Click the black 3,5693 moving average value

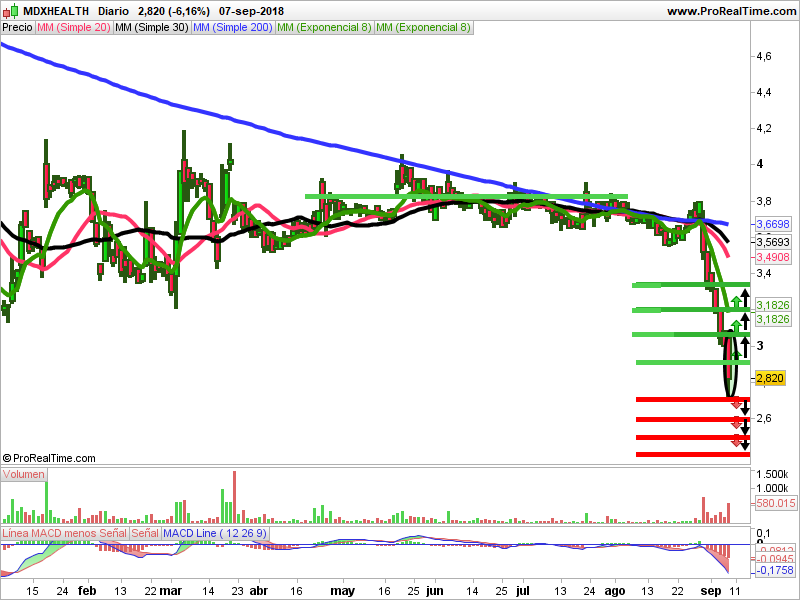(x=773, y=241)
